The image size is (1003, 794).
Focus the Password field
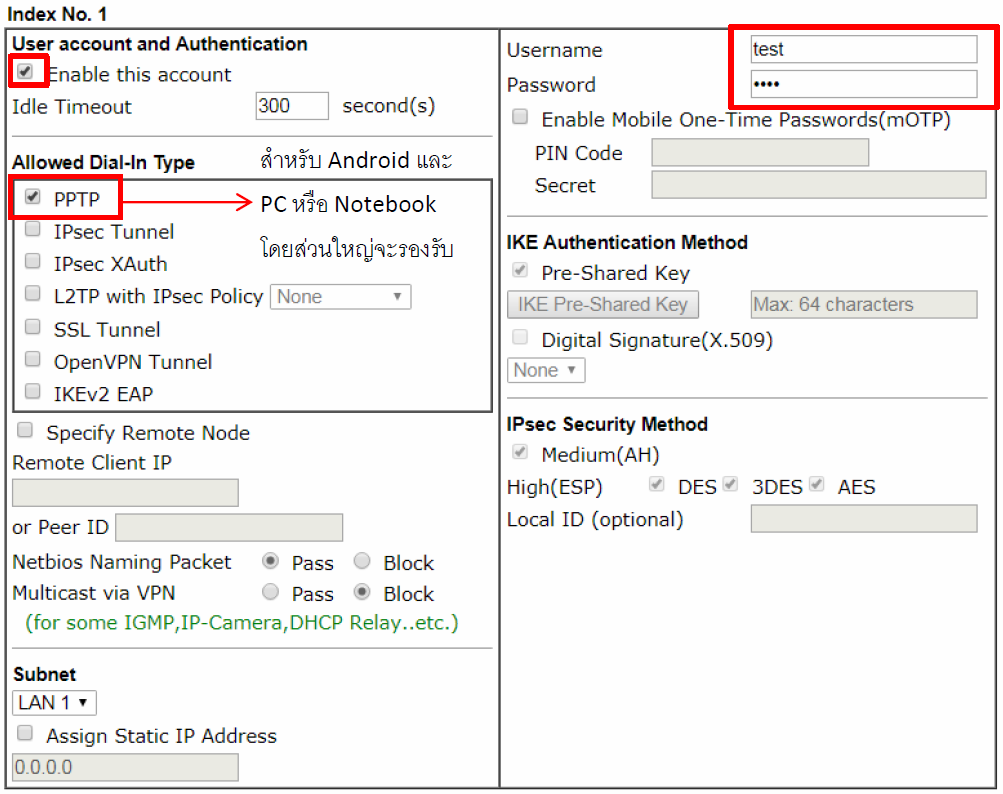[x=863, y=84]
